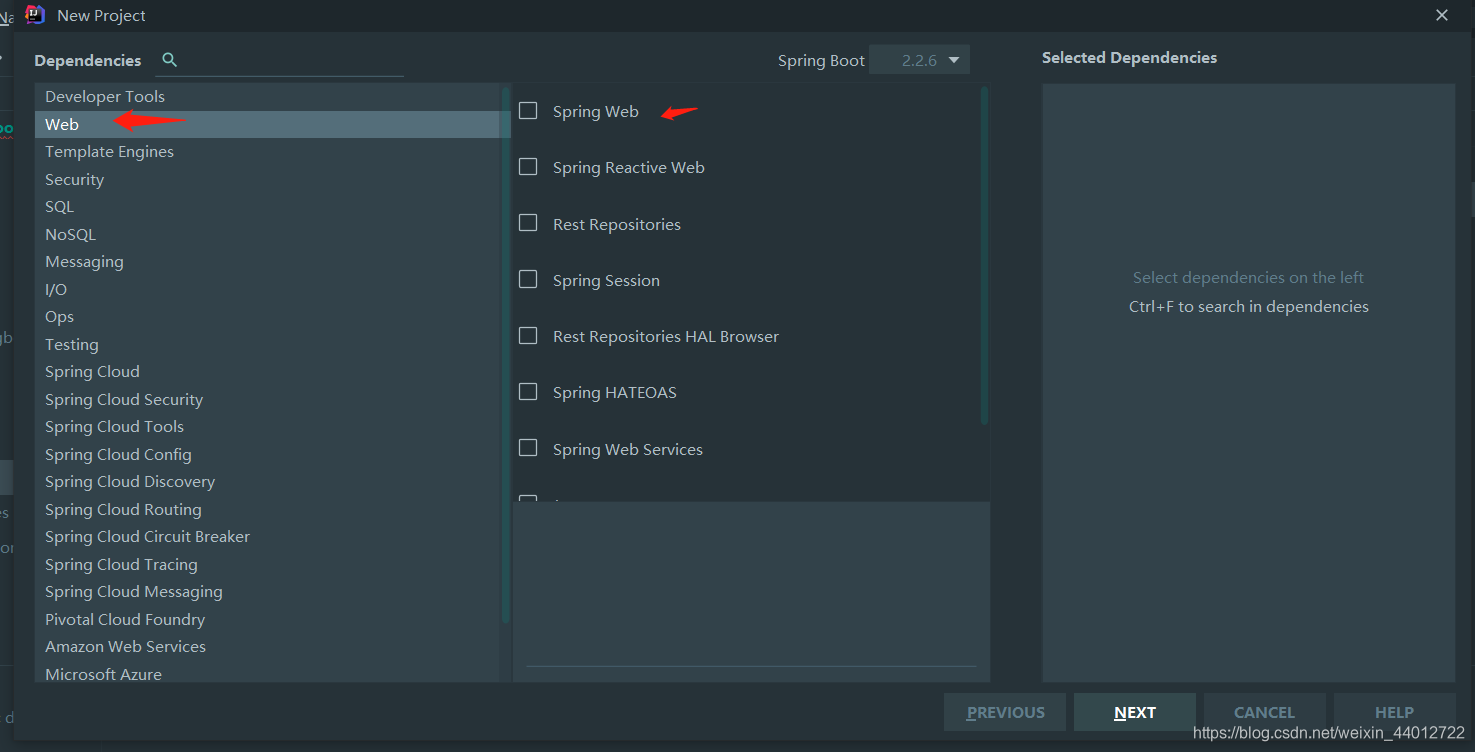The image size is (1475, 752).
Task: Open the Spring Boot version dropdown
Action: [919, 60]
